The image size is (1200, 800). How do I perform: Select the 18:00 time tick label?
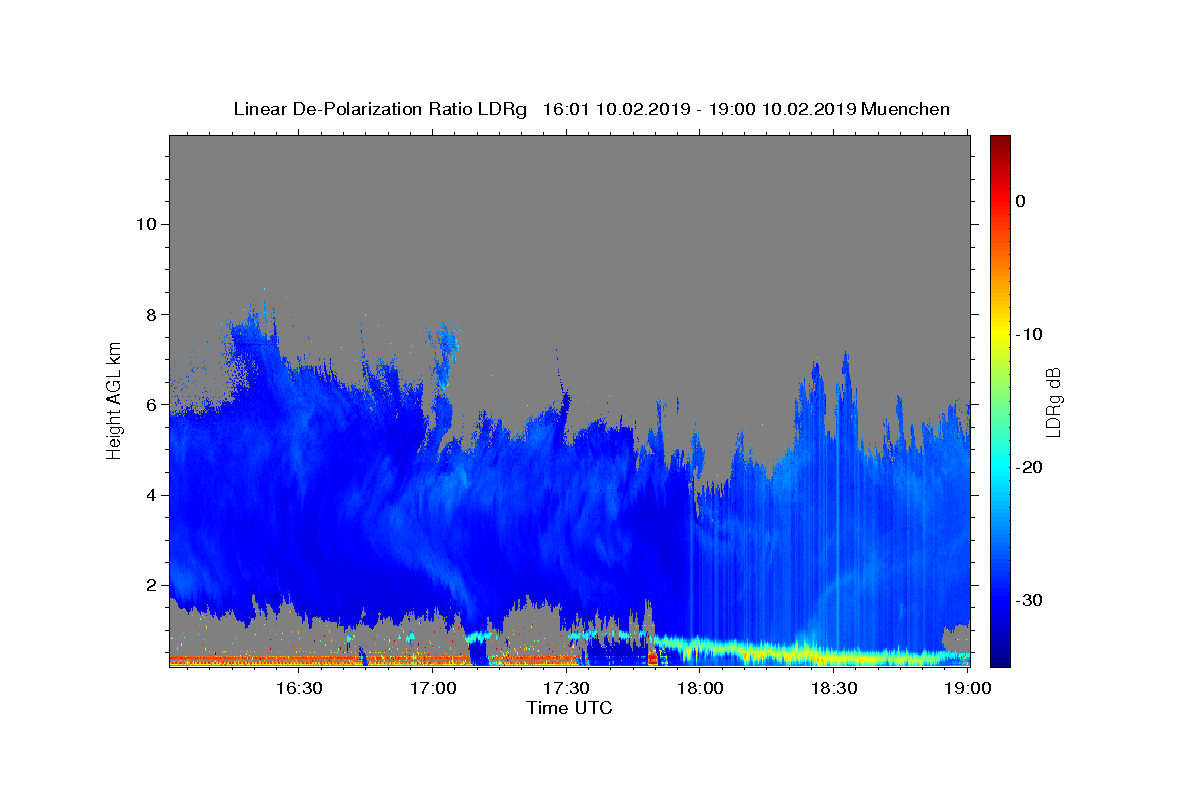pyautogui.click(x=700, y=688)
